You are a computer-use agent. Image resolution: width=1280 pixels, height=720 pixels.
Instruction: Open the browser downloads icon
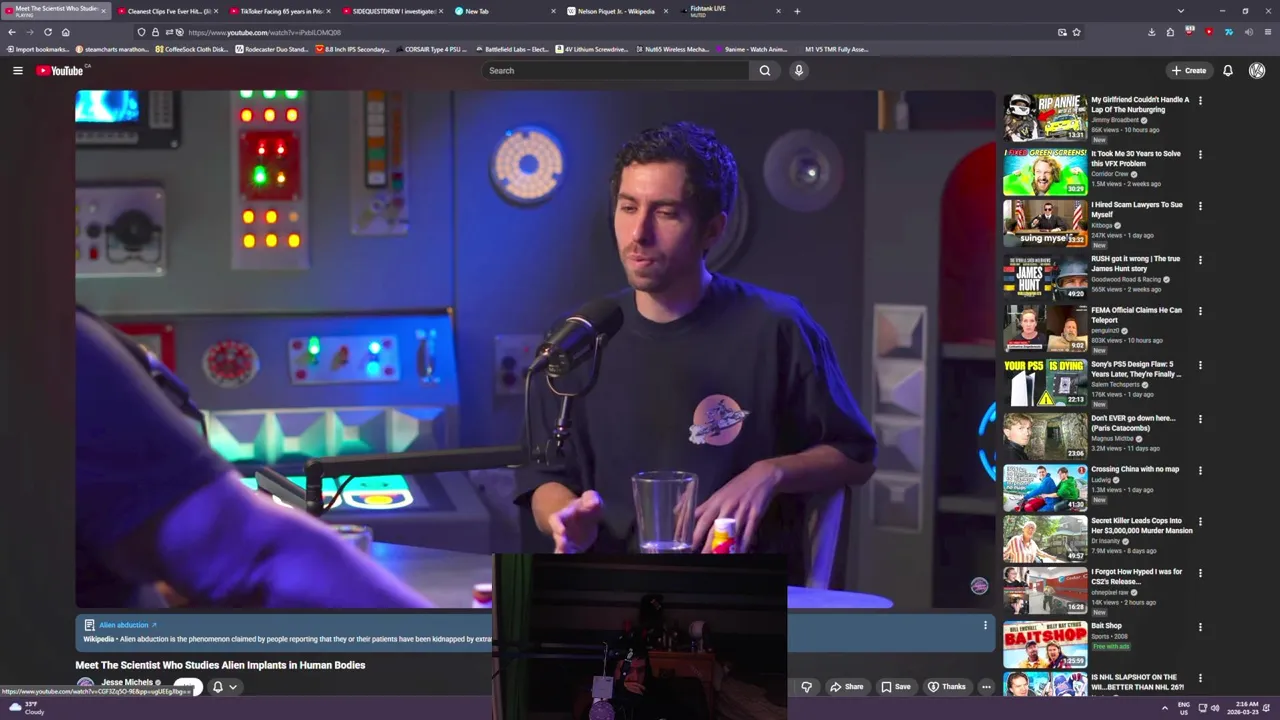[1151, 32]
